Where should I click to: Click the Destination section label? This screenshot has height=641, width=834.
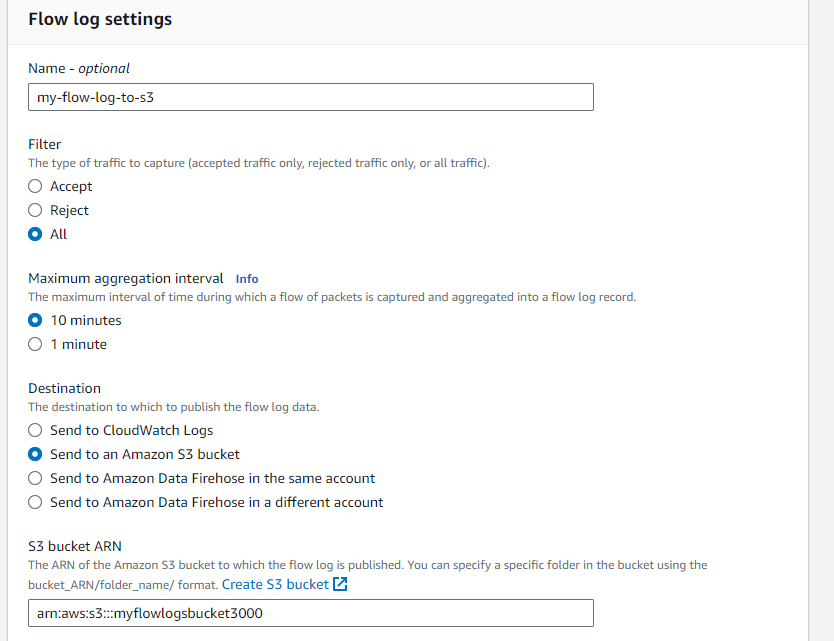(64, 388)
